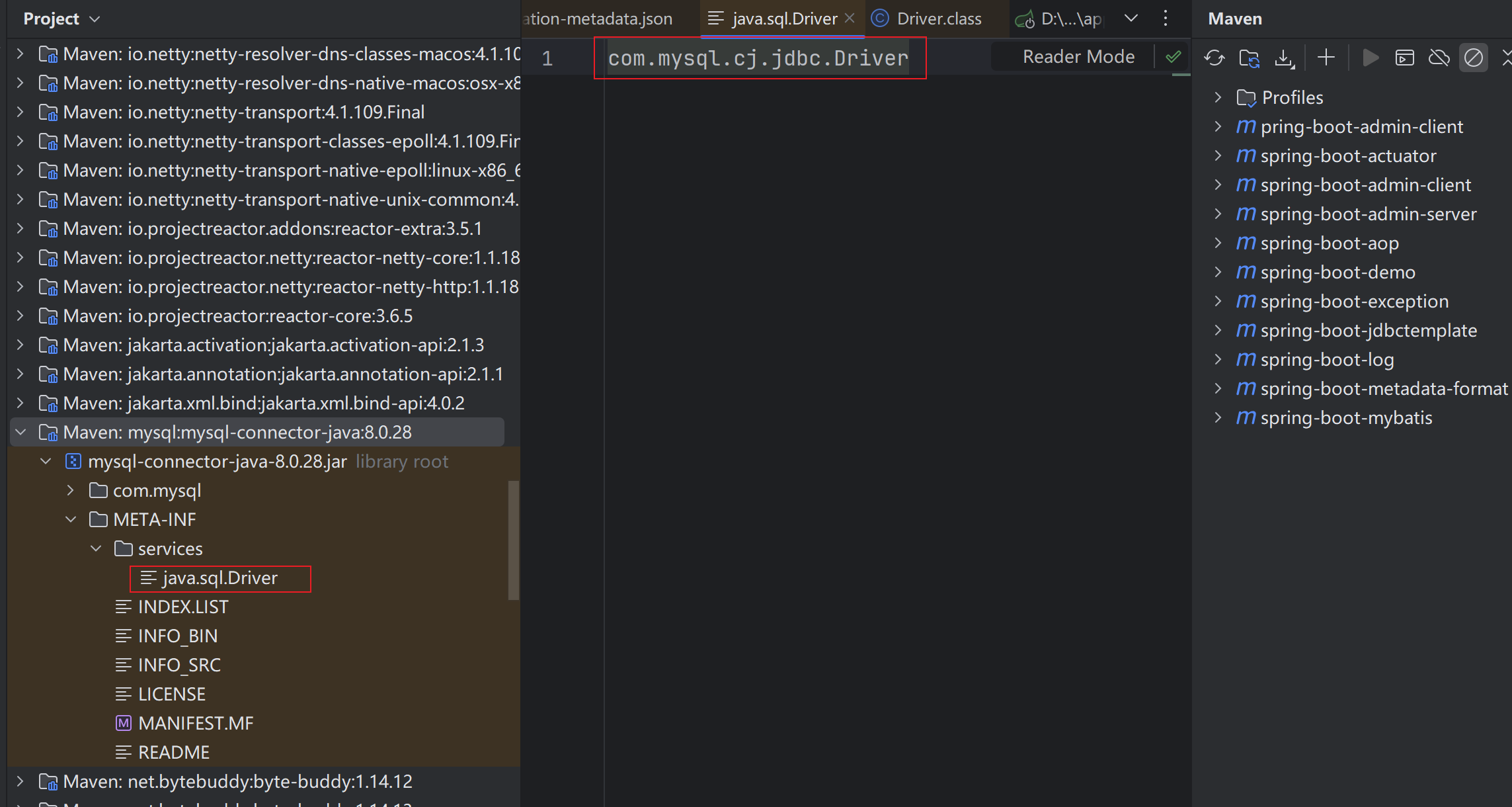The width and height of the screenshot is (1512, 807).
Task: Enable Reader Mode in the editor
Action: click(1078, 57)
